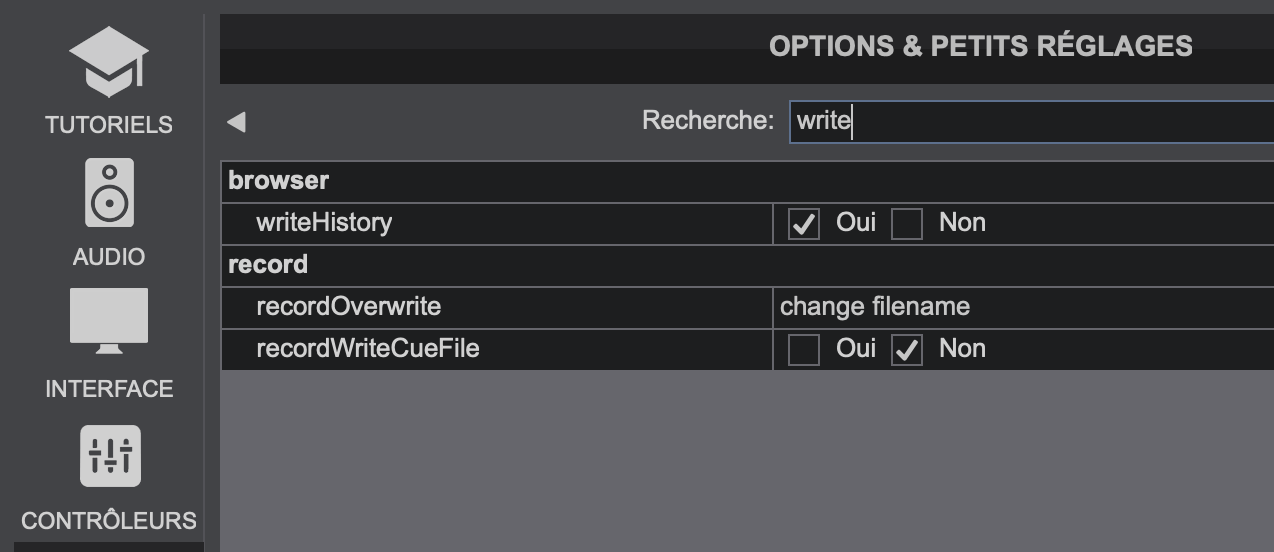Screen dimensions: 1274x552
Task: Select the writeHistory option row
Action: pos(324,223)
